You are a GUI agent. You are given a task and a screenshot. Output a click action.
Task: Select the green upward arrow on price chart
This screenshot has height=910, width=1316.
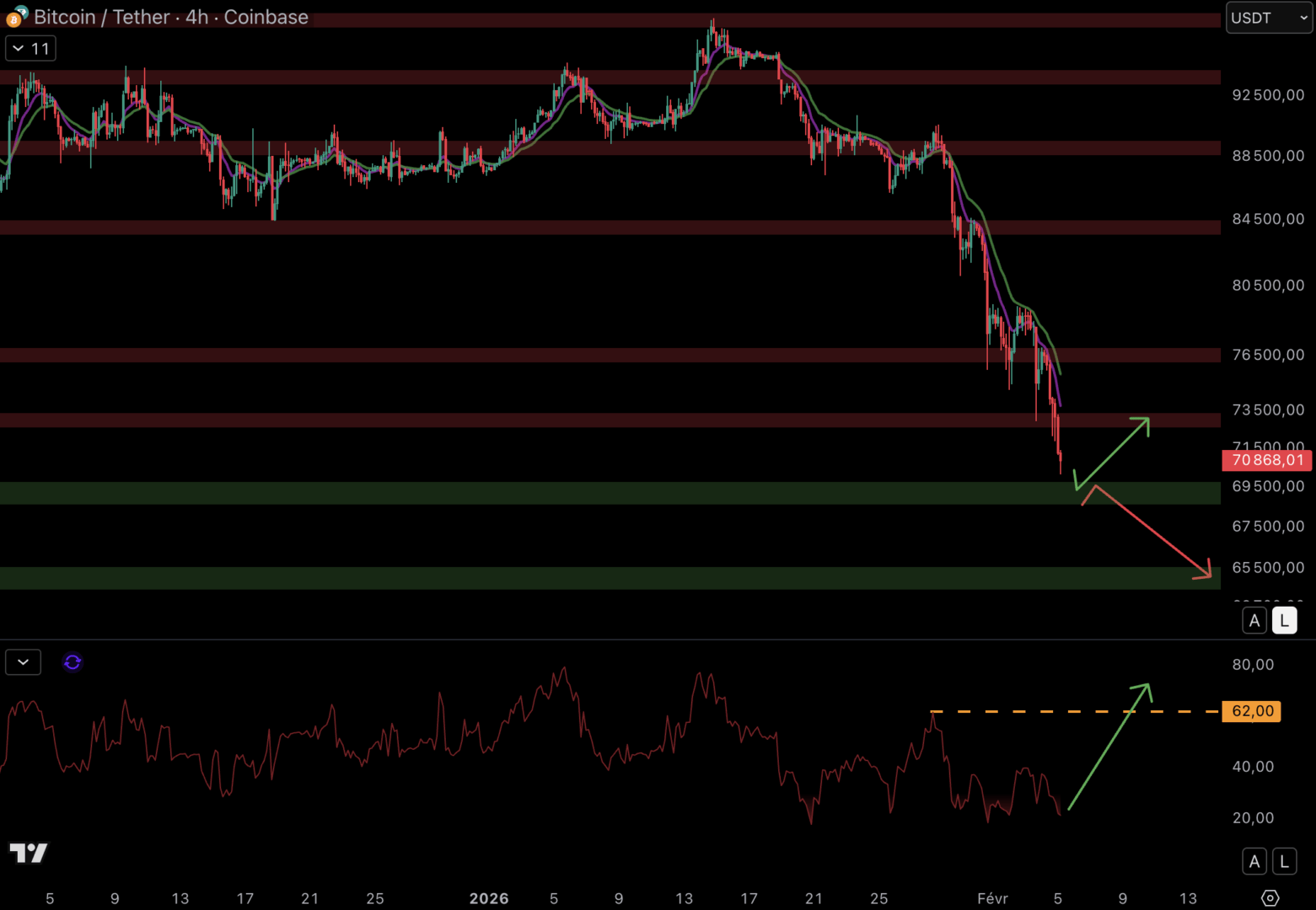(1113, 452)
